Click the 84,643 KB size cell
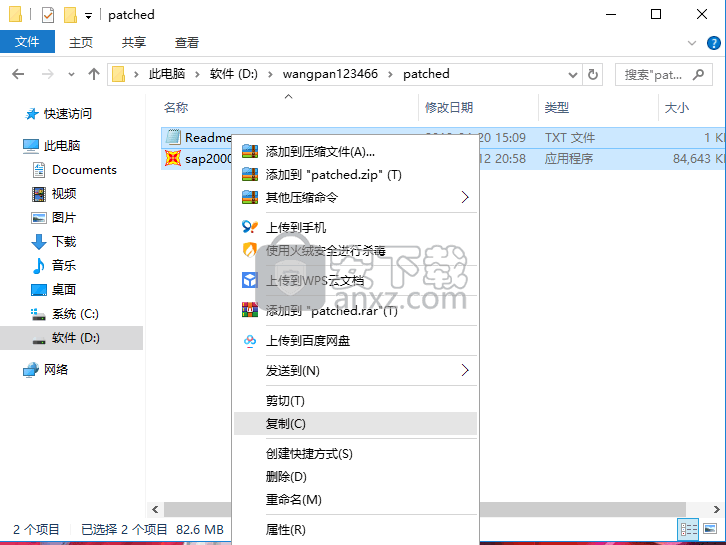Image resolution: width=726 pixels, height=545 pixels. point(699,159)
